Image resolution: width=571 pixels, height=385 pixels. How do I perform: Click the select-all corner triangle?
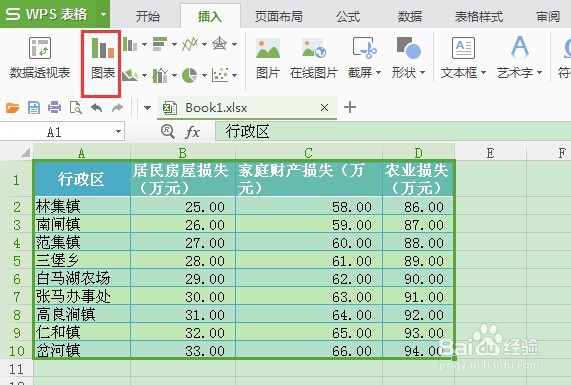click(x=25, y=152)
